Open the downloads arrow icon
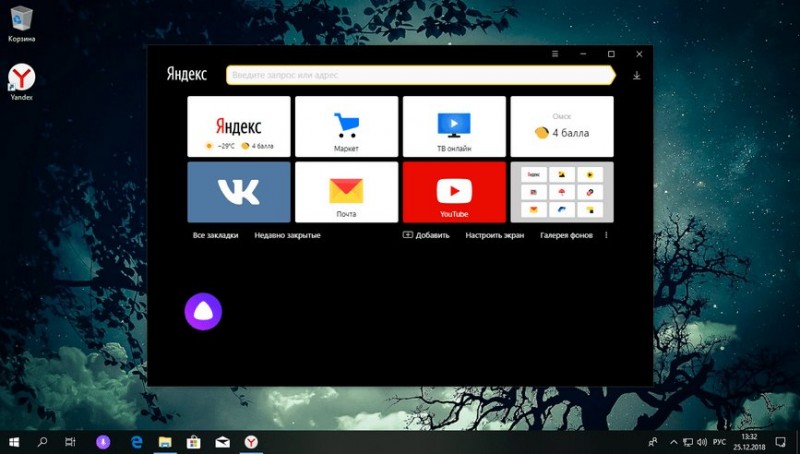Viewport: 800px width, 454px height. coord(637,76)
